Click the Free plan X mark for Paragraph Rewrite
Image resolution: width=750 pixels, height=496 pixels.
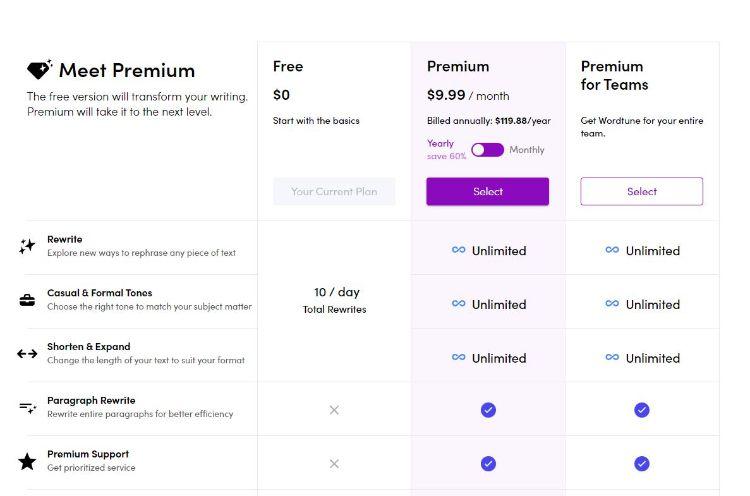click(x=334, y=410)
